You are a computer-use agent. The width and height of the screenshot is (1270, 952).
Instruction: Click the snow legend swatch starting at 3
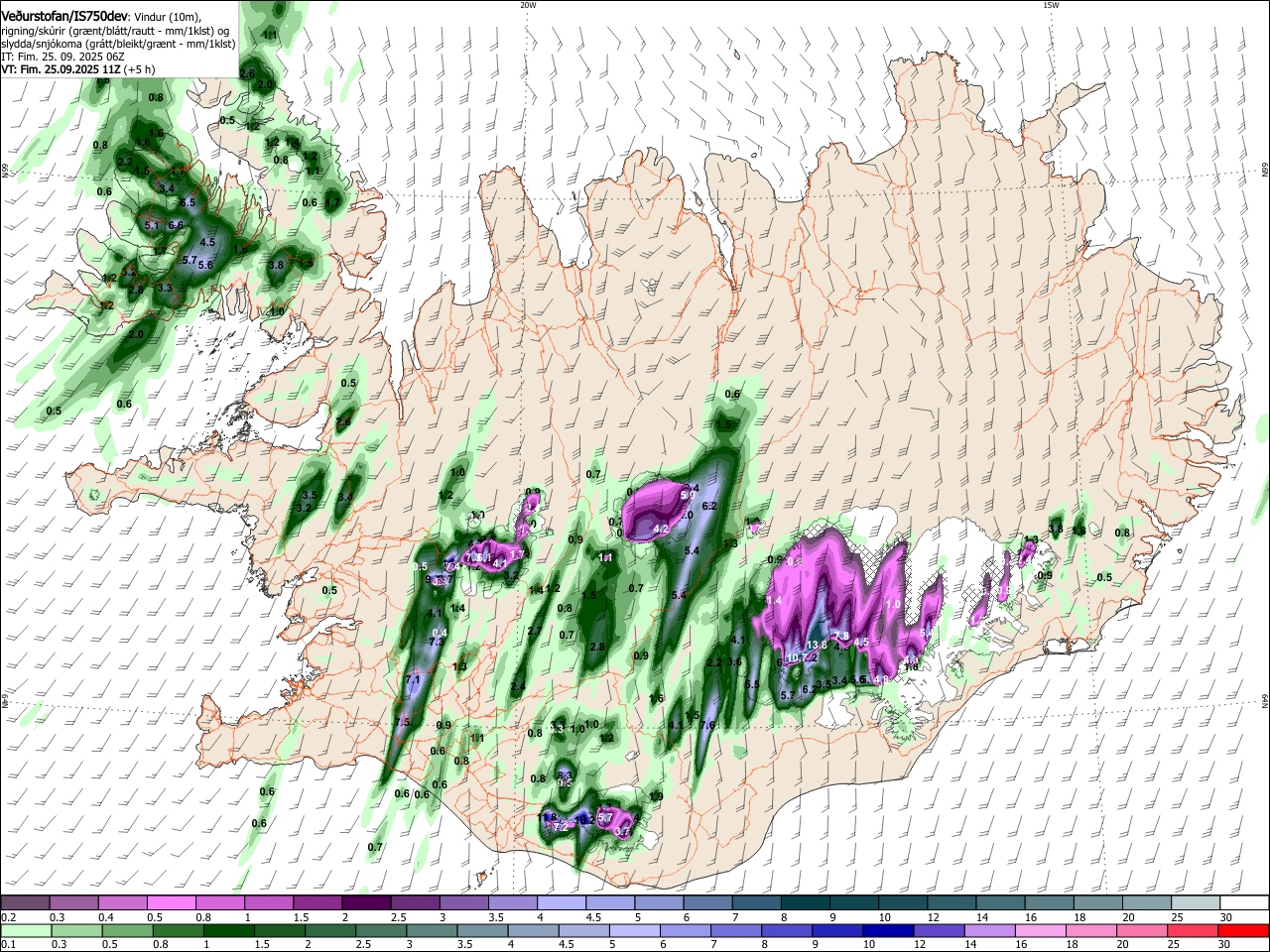tap(463, 902)
